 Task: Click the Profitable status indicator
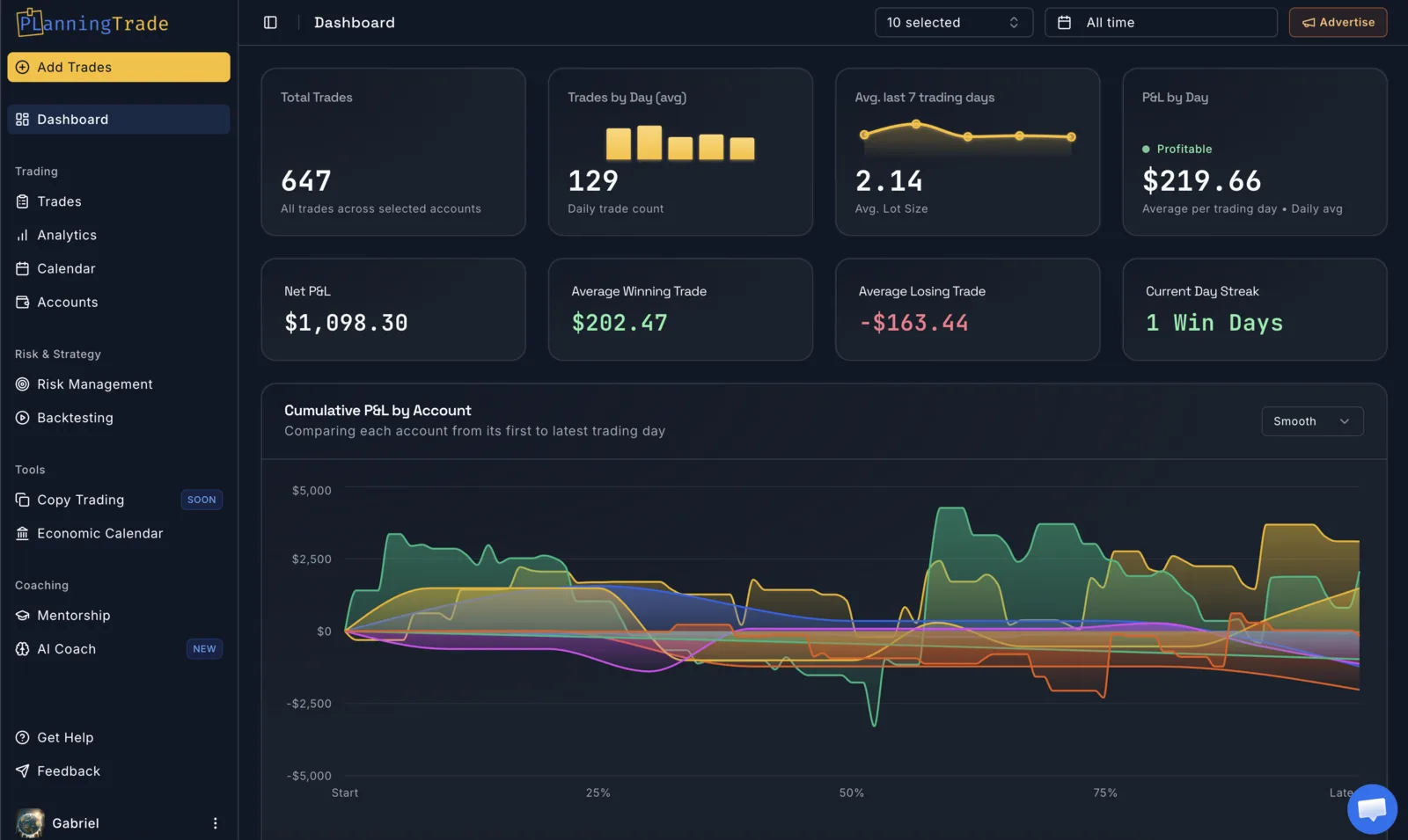tap(1177, 150)
